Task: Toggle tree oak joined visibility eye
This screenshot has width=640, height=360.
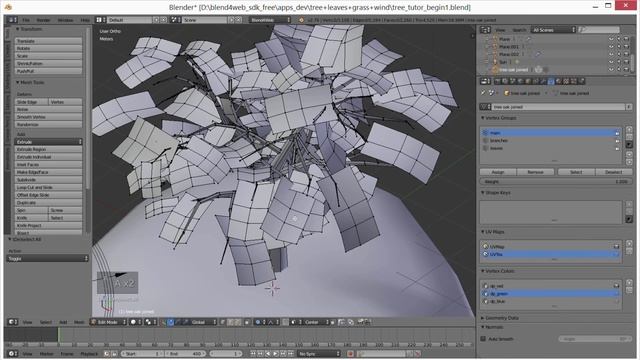Action: pyautogui.click(x=611, y=69)
